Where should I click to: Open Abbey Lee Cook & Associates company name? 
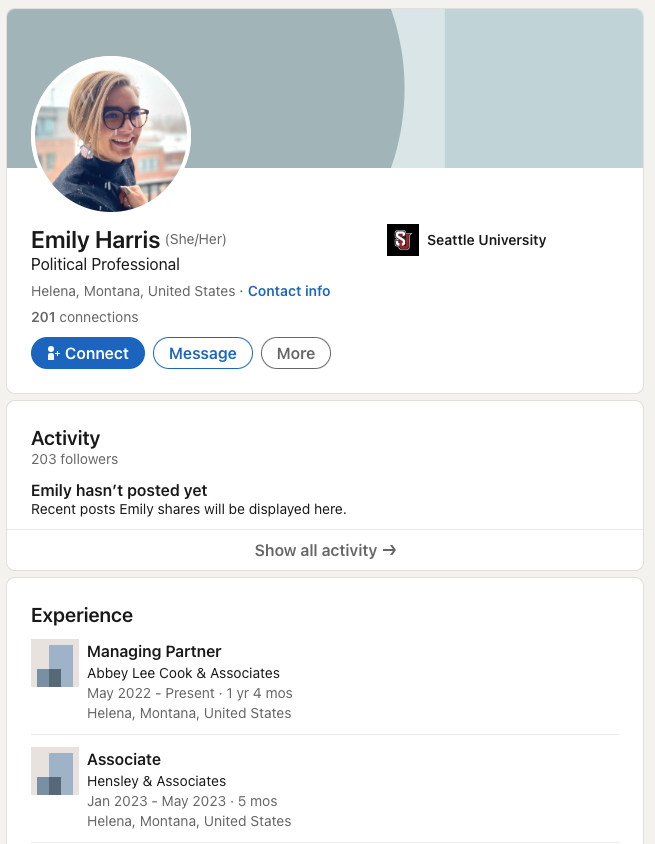[x=183, y=673]
